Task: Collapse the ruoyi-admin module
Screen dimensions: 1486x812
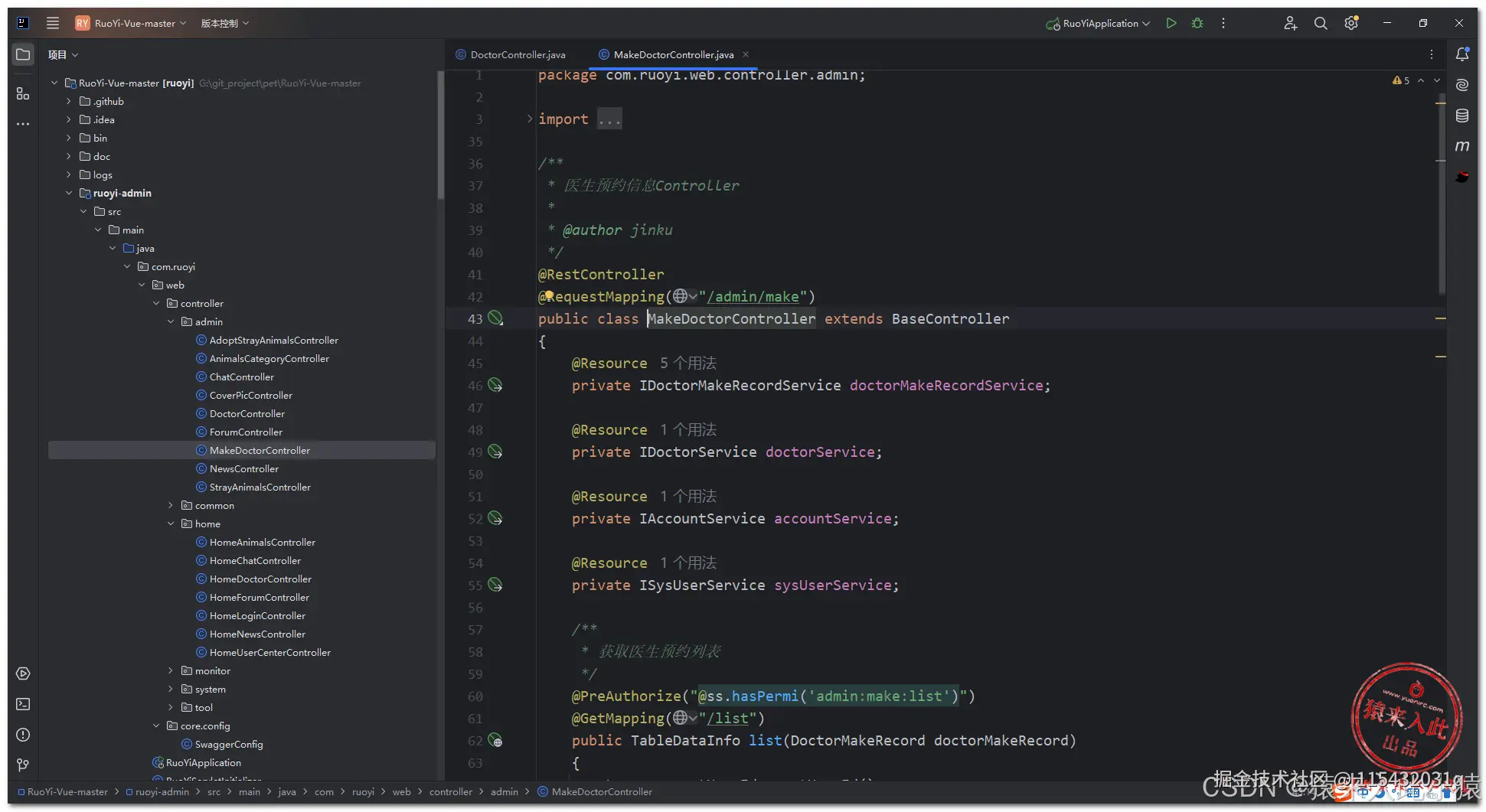Action: coord(69,193)
